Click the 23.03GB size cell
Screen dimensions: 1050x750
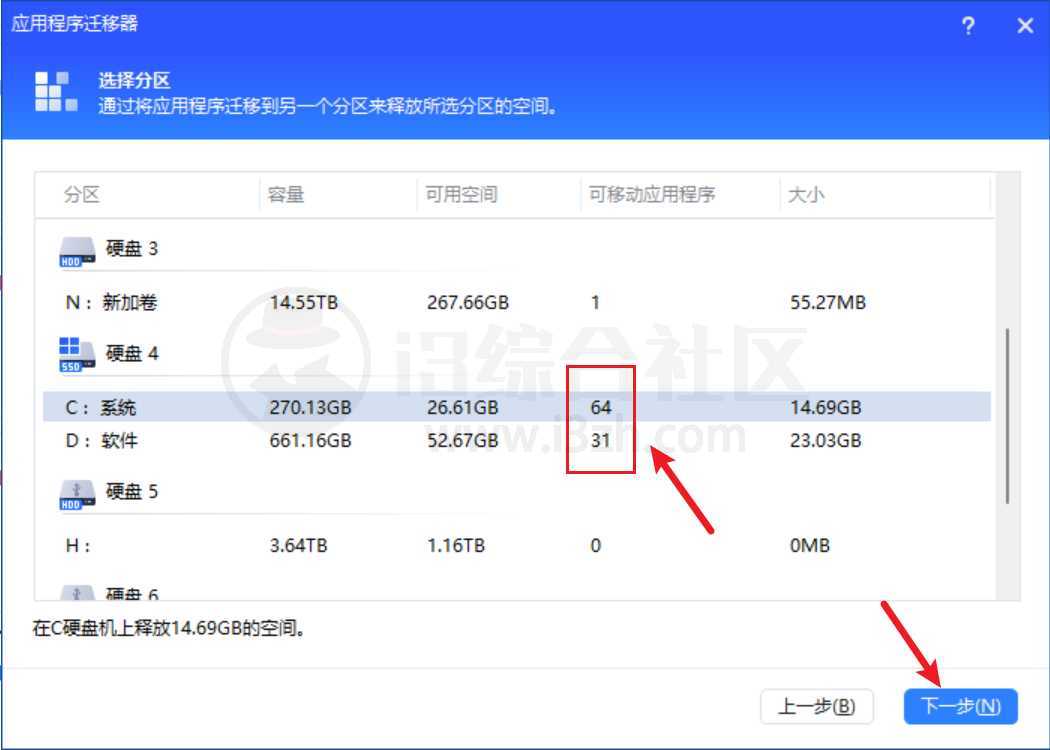[x=826, y=441]
